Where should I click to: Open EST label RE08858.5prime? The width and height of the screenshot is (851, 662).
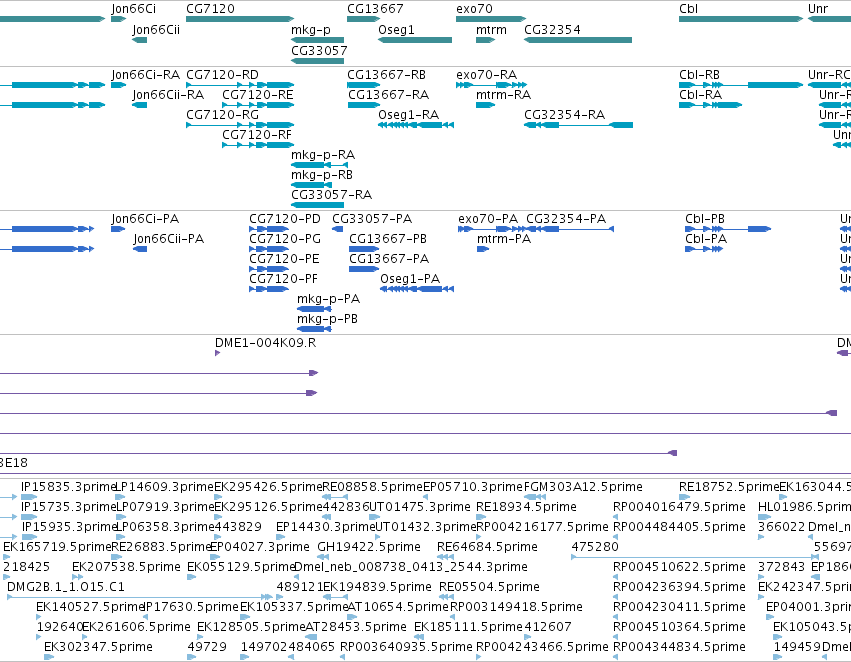(372, 487)
